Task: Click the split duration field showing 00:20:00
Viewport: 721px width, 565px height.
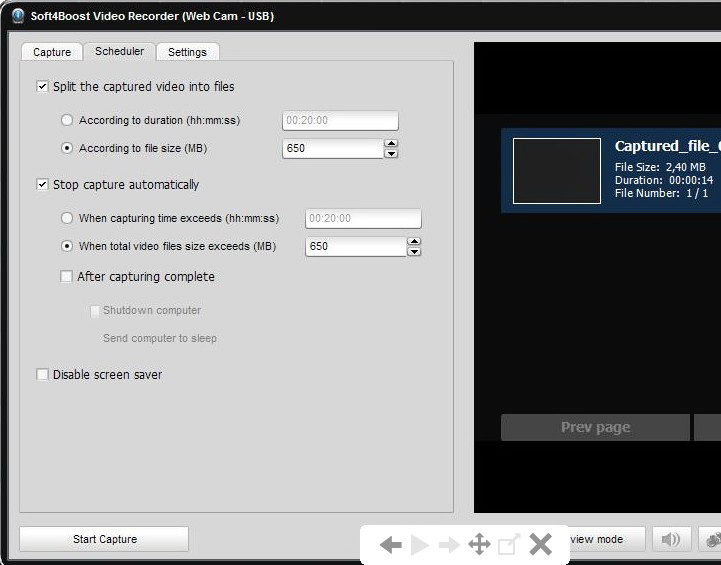Action: (x=340, y=120)
